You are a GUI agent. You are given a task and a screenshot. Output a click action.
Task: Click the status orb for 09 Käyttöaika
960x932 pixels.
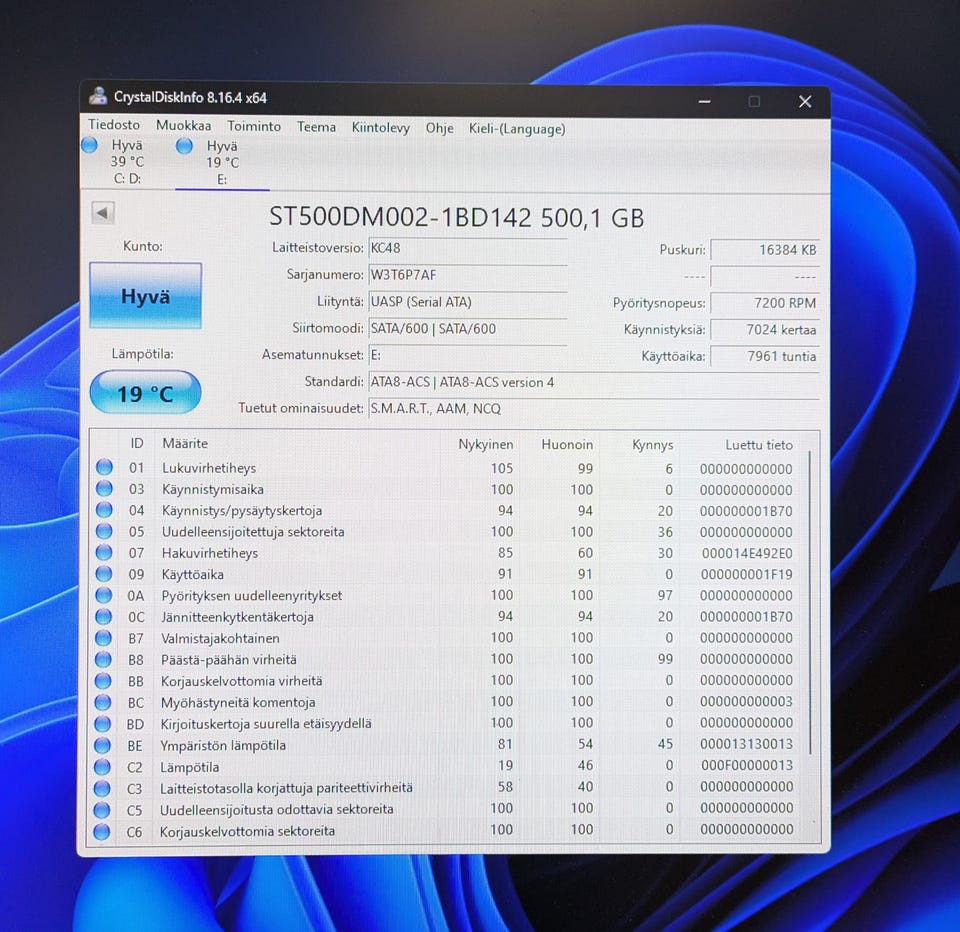(x=104, y=574)
